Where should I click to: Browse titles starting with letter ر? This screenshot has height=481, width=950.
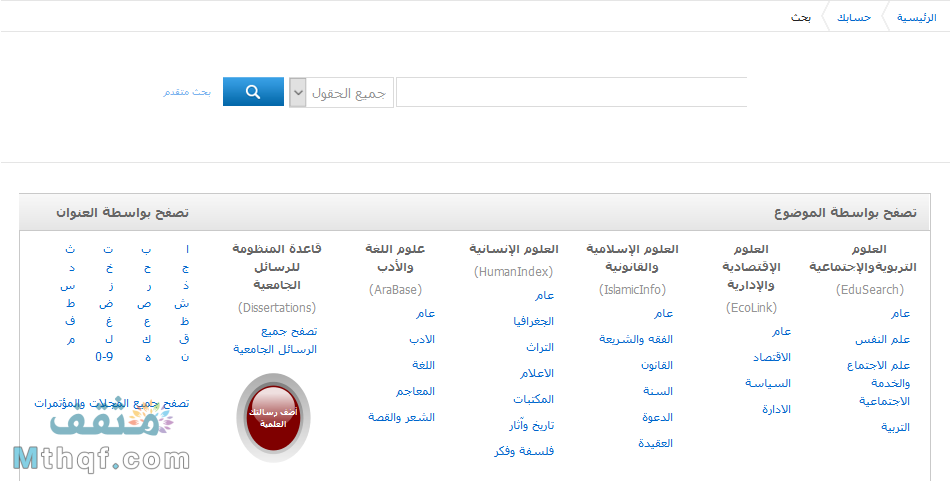(x=149, y=287)
